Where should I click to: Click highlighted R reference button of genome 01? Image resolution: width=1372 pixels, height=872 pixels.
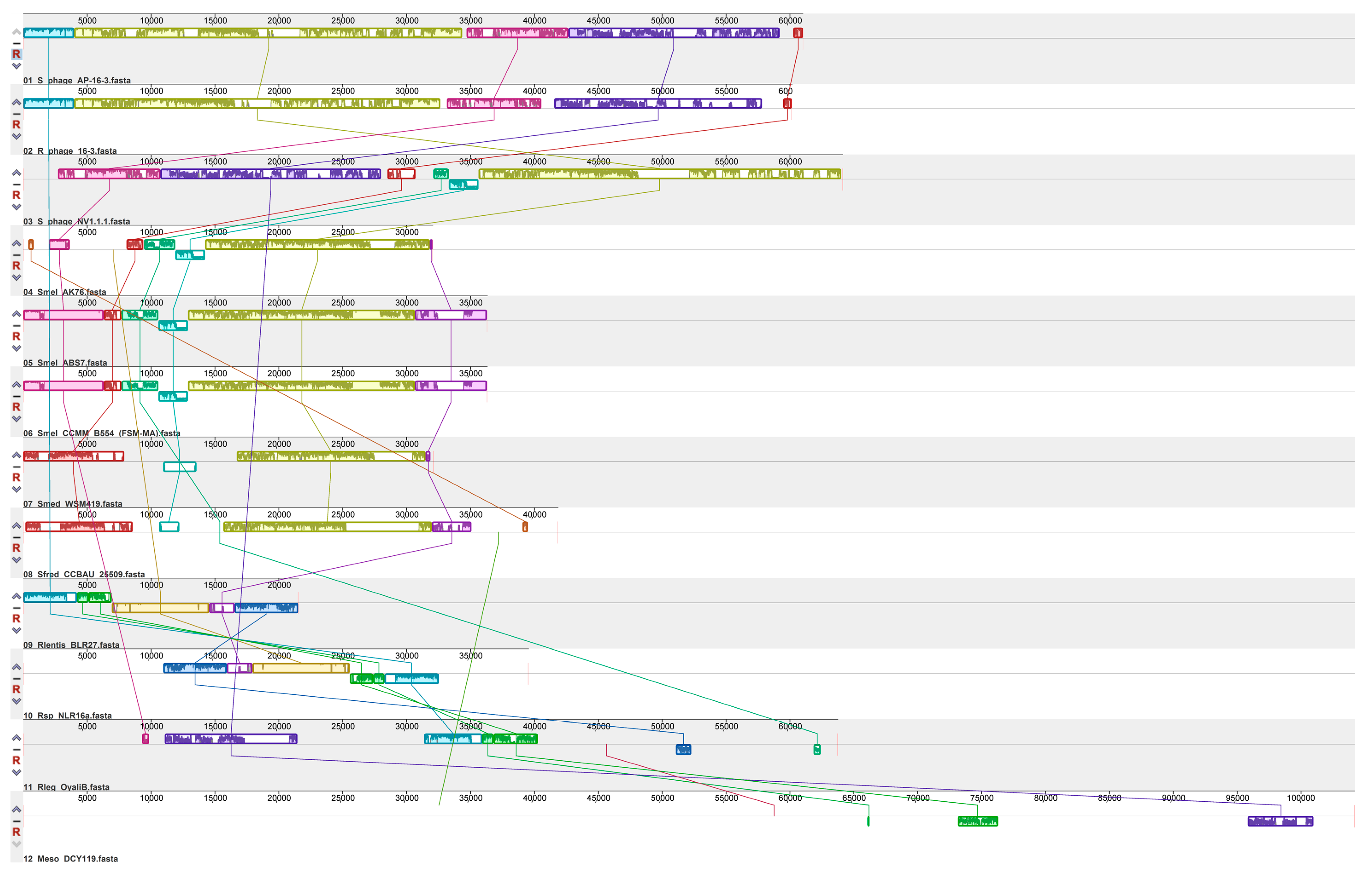pyautogui.click(x=17, y=54)
